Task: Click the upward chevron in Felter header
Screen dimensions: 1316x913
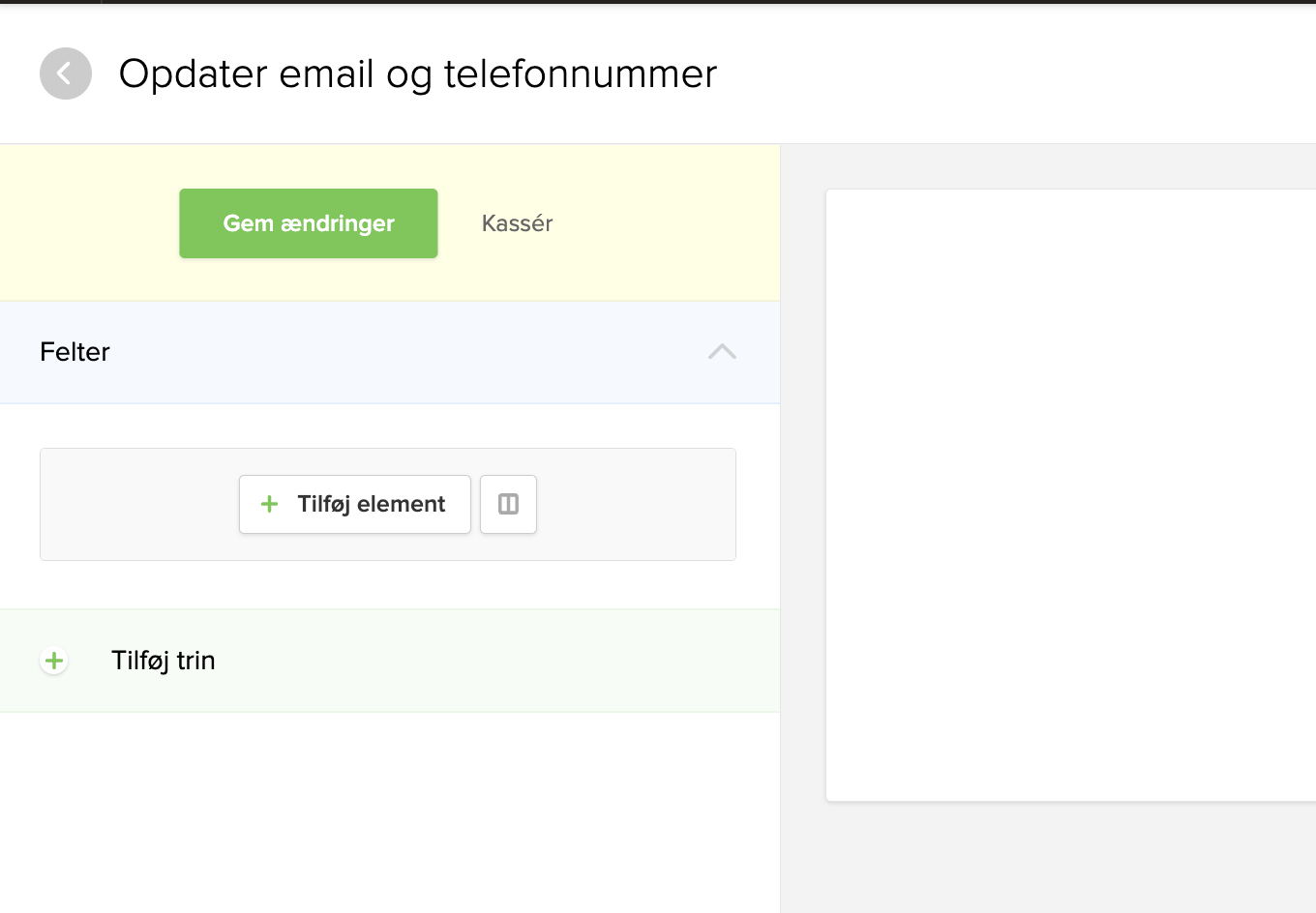Action: pos(721,352)
